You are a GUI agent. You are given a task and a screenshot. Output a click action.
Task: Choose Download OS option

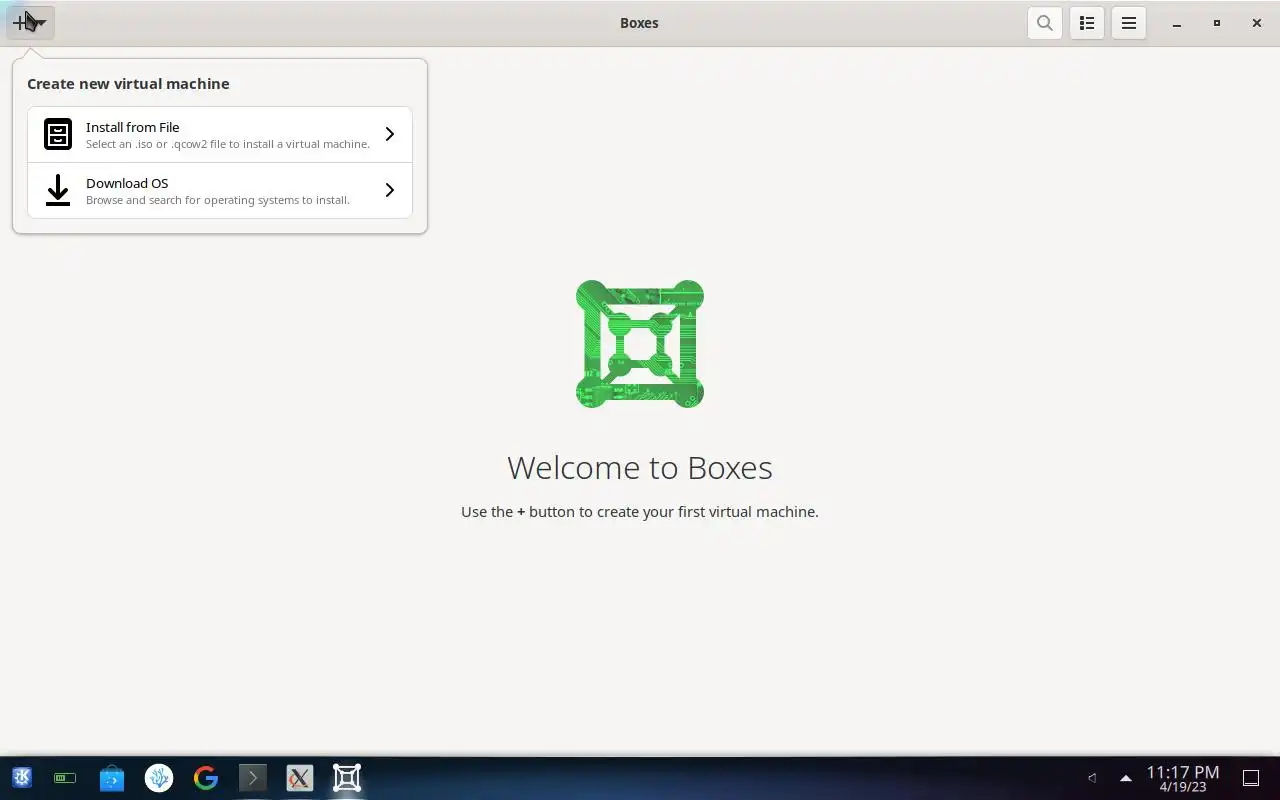(220, 190)
